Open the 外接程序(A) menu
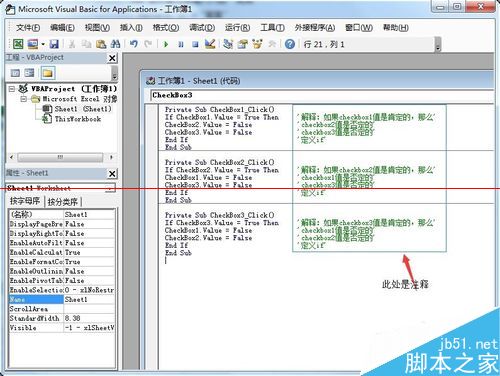The width and height of the screenshot is (500, 376). [315, 27]
